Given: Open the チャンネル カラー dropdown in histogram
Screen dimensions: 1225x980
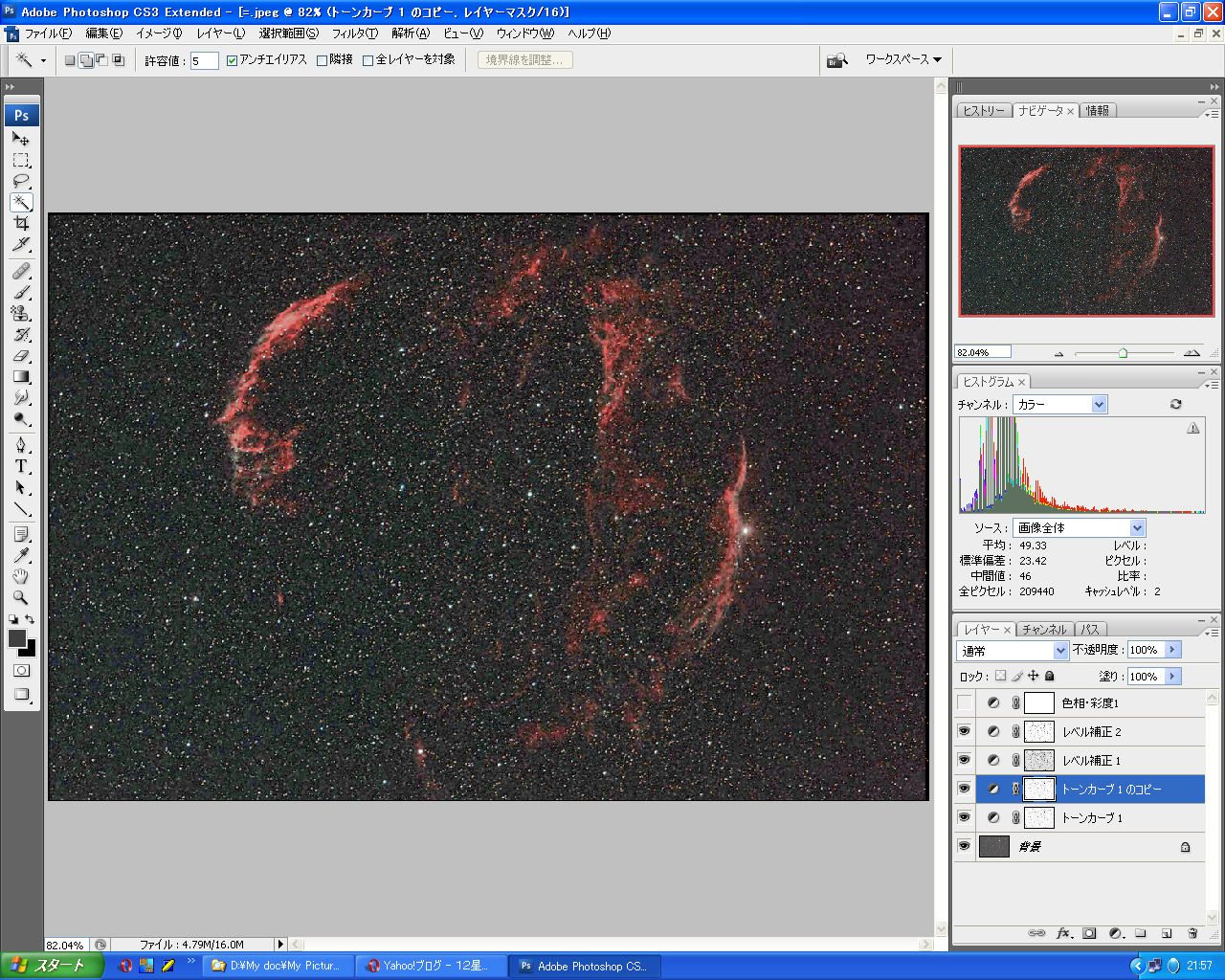Looking at the screenshot, I should (1059, 405).
